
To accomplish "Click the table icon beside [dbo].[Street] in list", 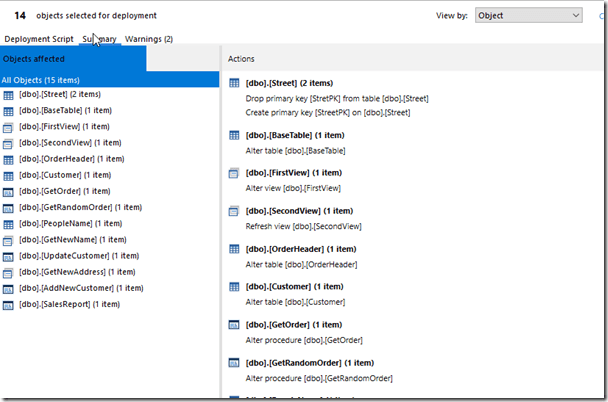I will pyautogui.click(x=9, y=95).
